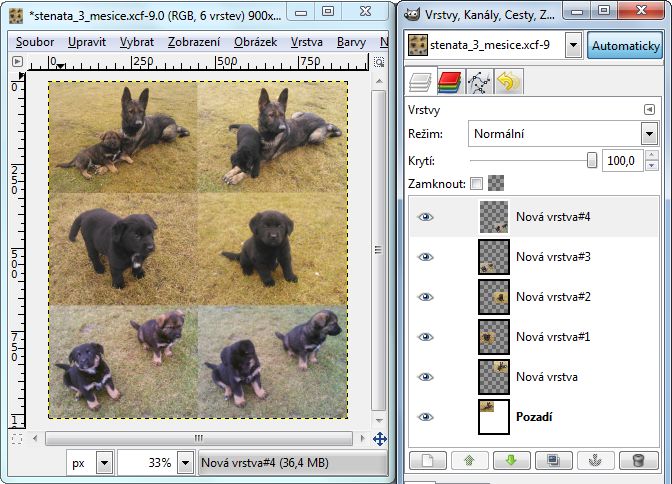Open the Režim mode dropdown
This screenshot has width=672, height=484.
click(563, 134)
